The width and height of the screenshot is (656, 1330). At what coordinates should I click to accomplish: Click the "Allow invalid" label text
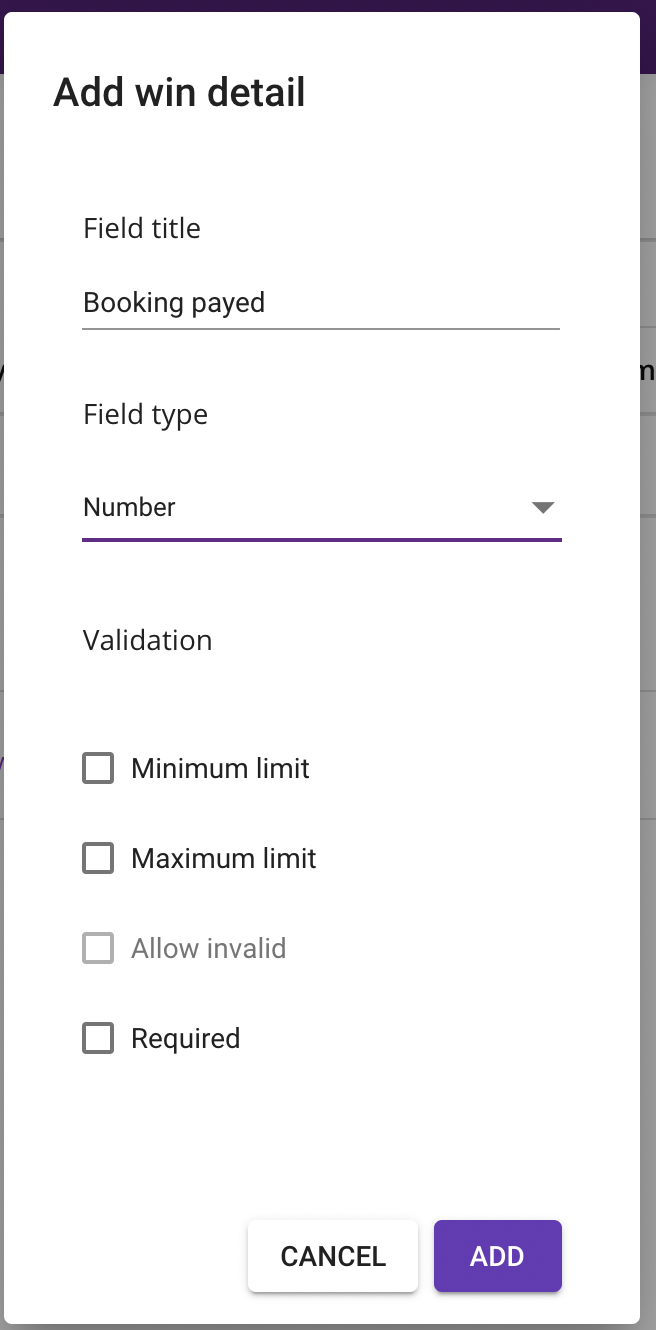[209, 949]
